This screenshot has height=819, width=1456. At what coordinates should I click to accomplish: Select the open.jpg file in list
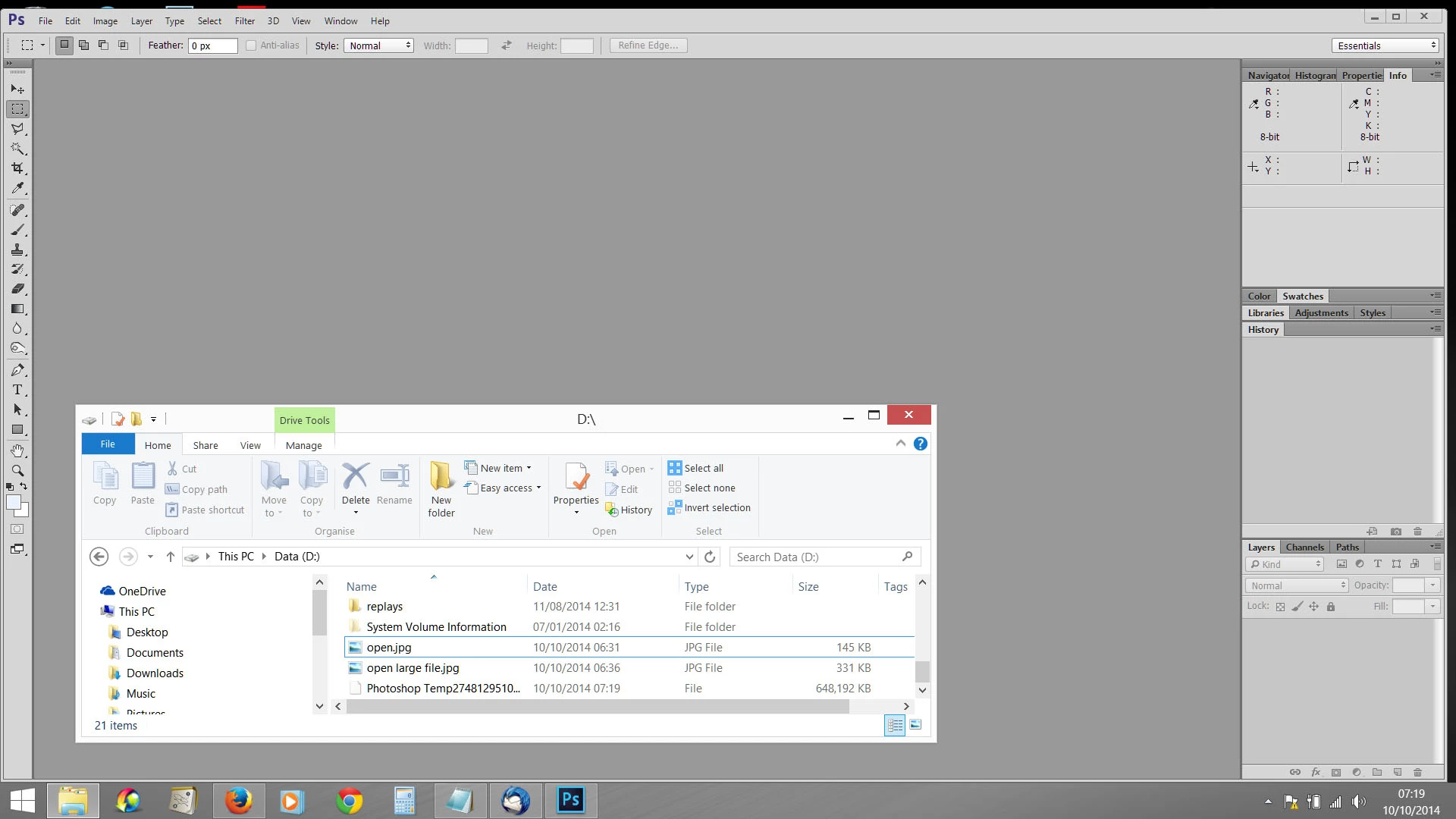pyautogui.click(x=389, y=647)
